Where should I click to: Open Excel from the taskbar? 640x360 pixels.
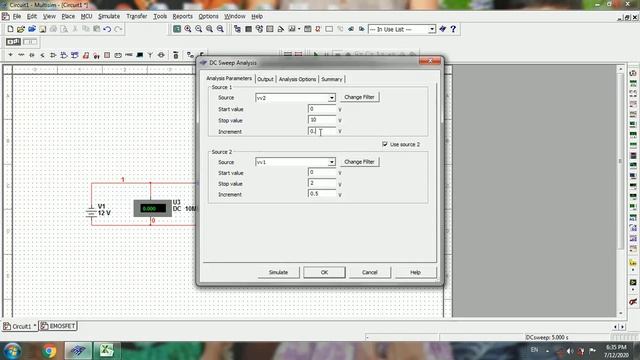point(107,351)
